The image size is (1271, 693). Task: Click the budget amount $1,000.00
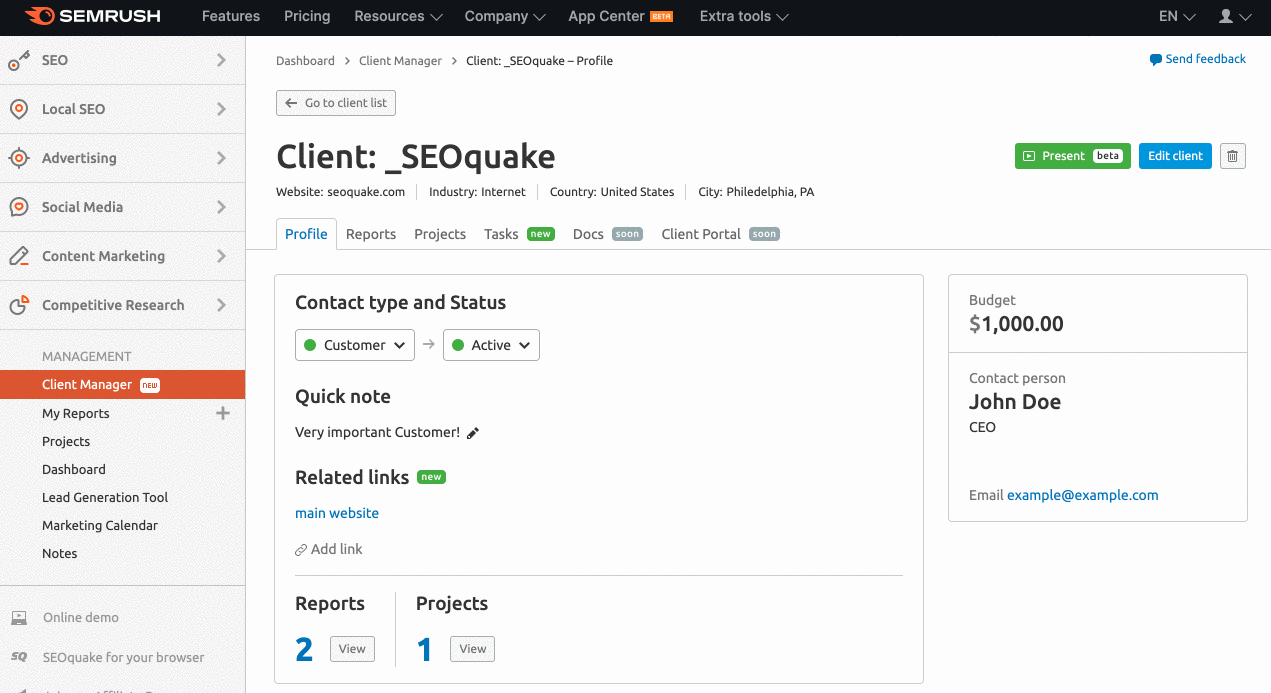pos(1016,324)
